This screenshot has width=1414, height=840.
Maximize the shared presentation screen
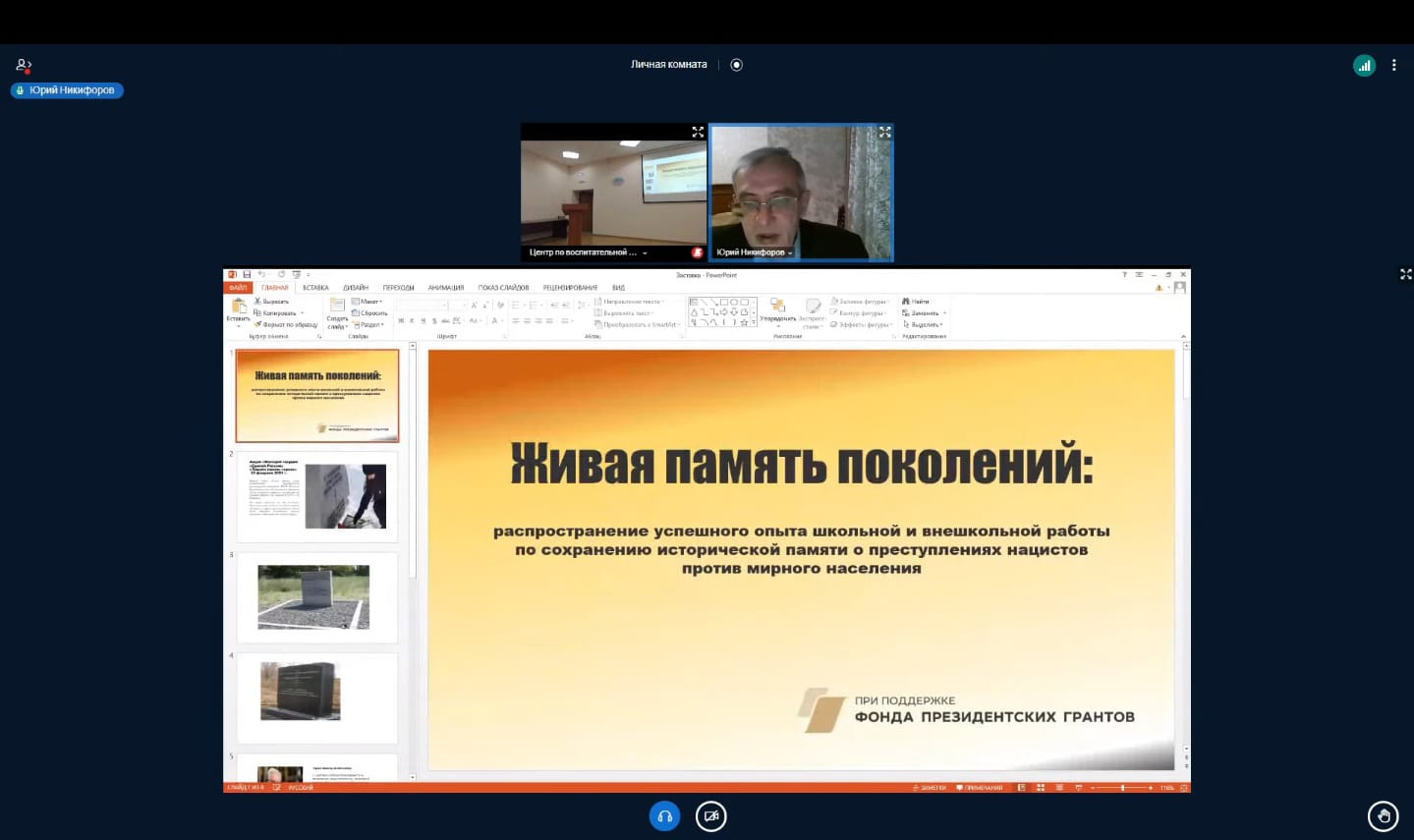pos(1405,274)
